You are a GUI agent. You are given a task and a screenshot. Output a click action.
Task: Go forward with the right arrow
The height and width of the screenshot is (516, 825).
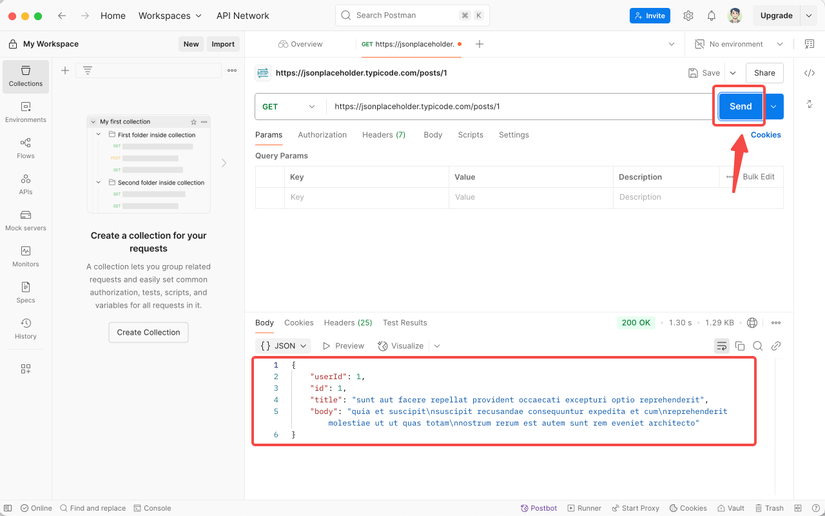pos(85,16)
